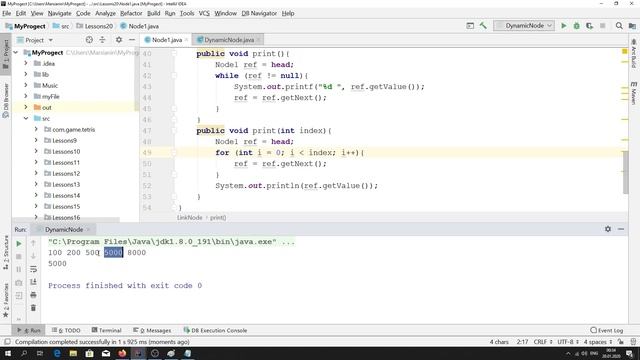Expand the .idea folder
This screenshot has width=640, height=360.
[26, 63]
